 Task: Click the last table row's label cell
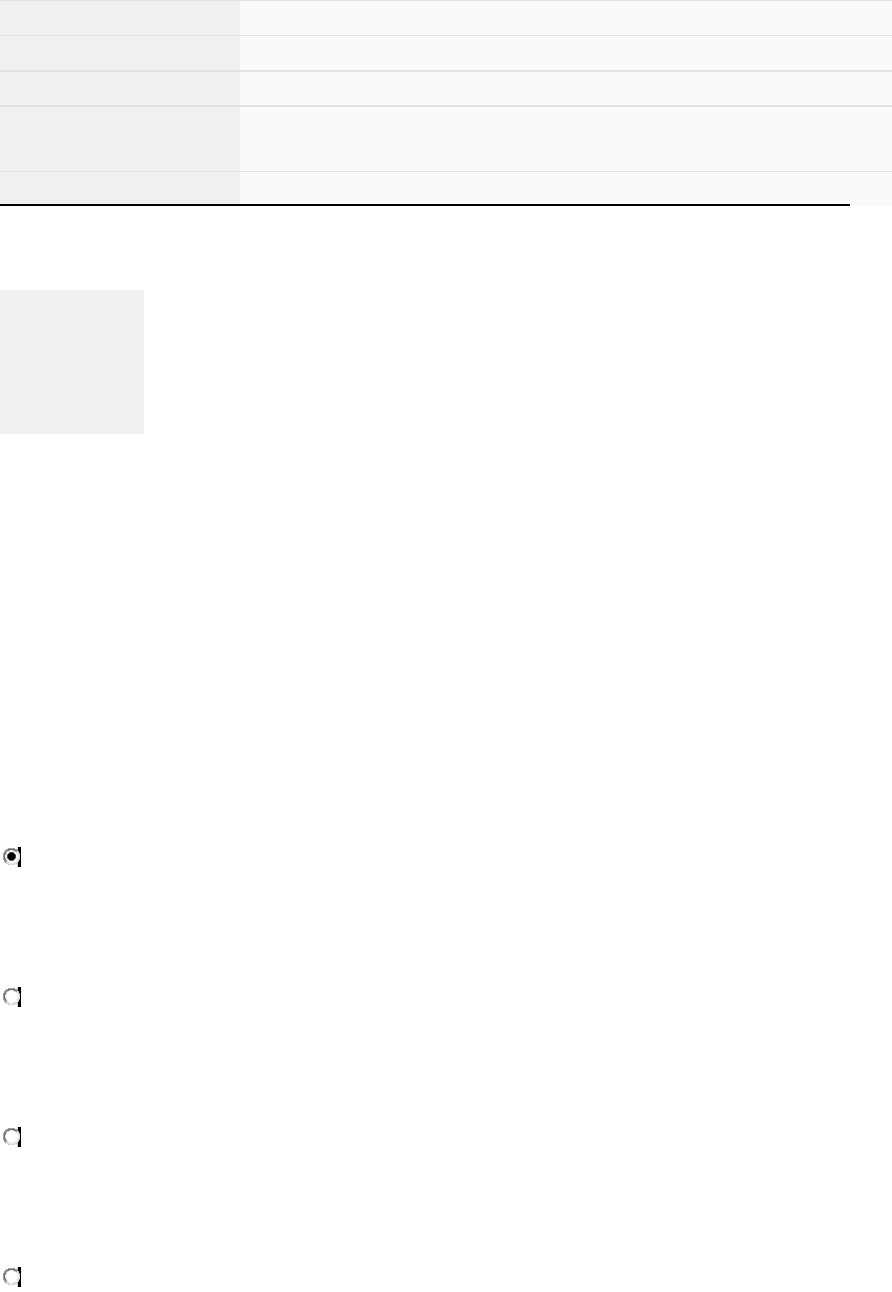120,187
